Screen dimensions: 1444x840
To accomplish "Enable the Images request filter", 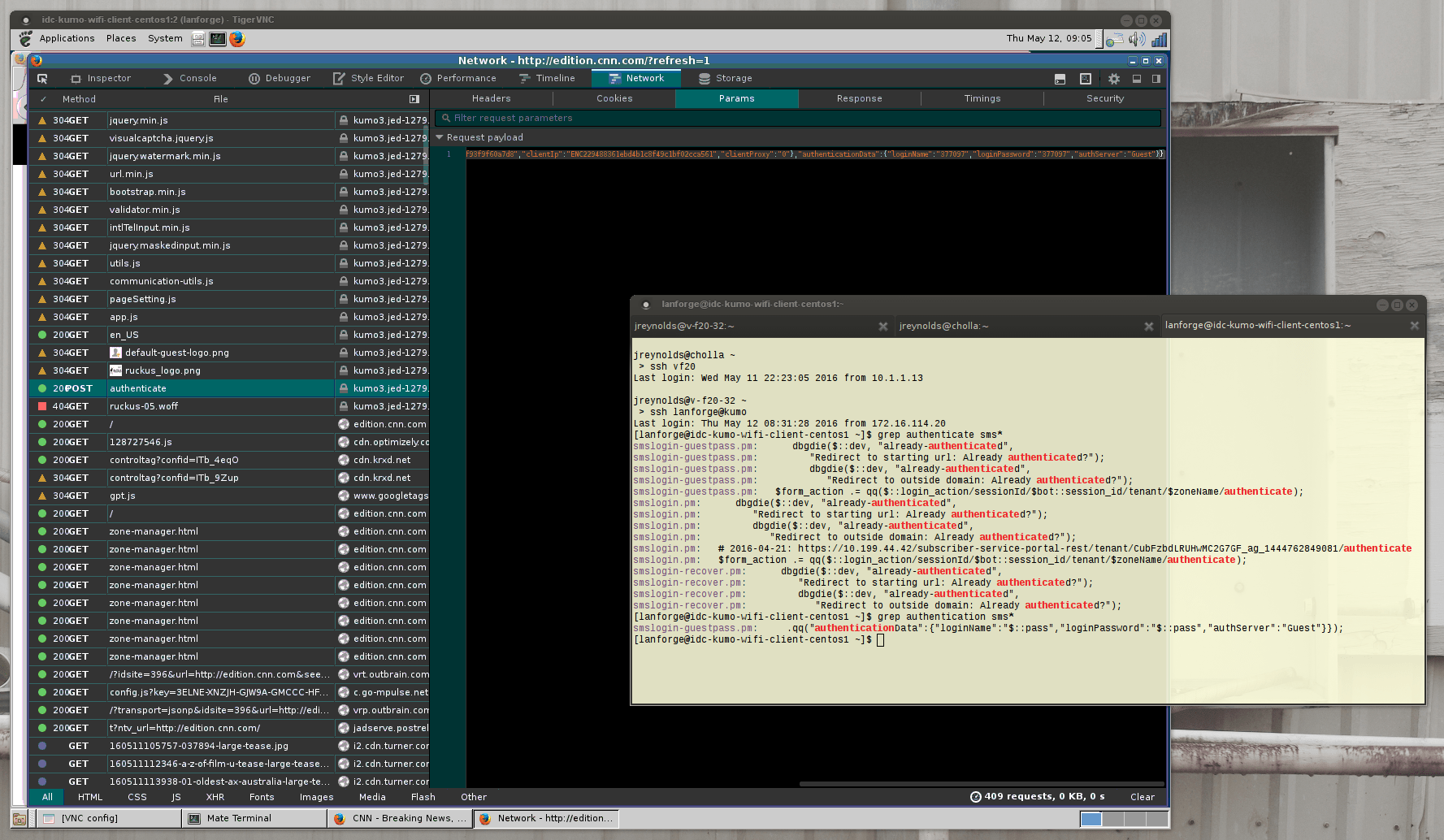I will click(316, 797).
